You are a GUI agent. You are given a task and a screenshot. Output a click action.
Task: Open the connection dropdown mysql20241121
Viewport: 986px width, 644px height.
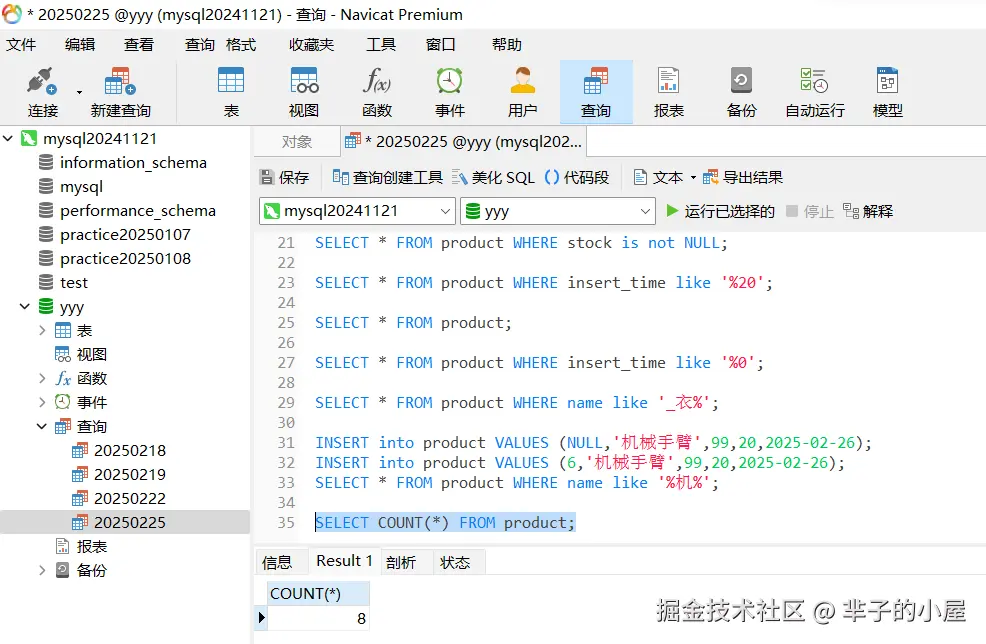[357, 211]
